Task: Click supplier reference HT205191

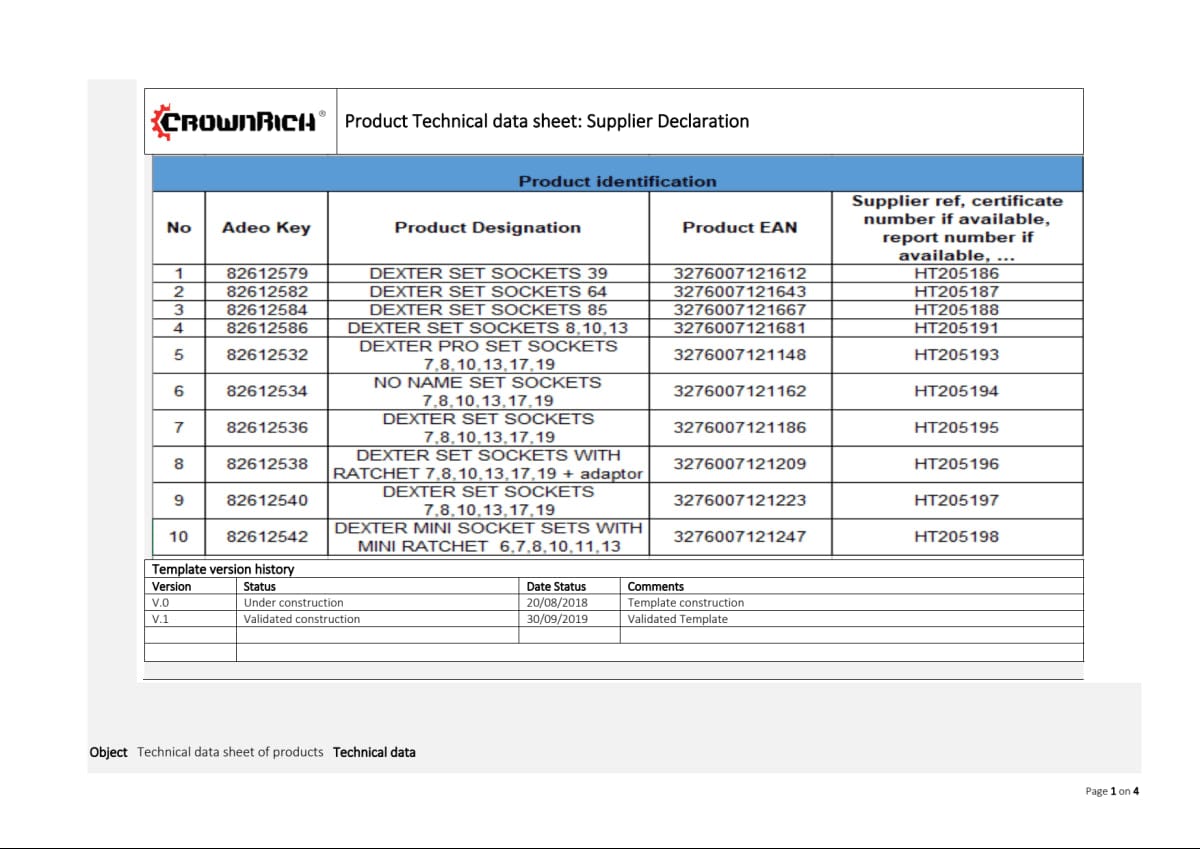Action: [x=956, y=328]
